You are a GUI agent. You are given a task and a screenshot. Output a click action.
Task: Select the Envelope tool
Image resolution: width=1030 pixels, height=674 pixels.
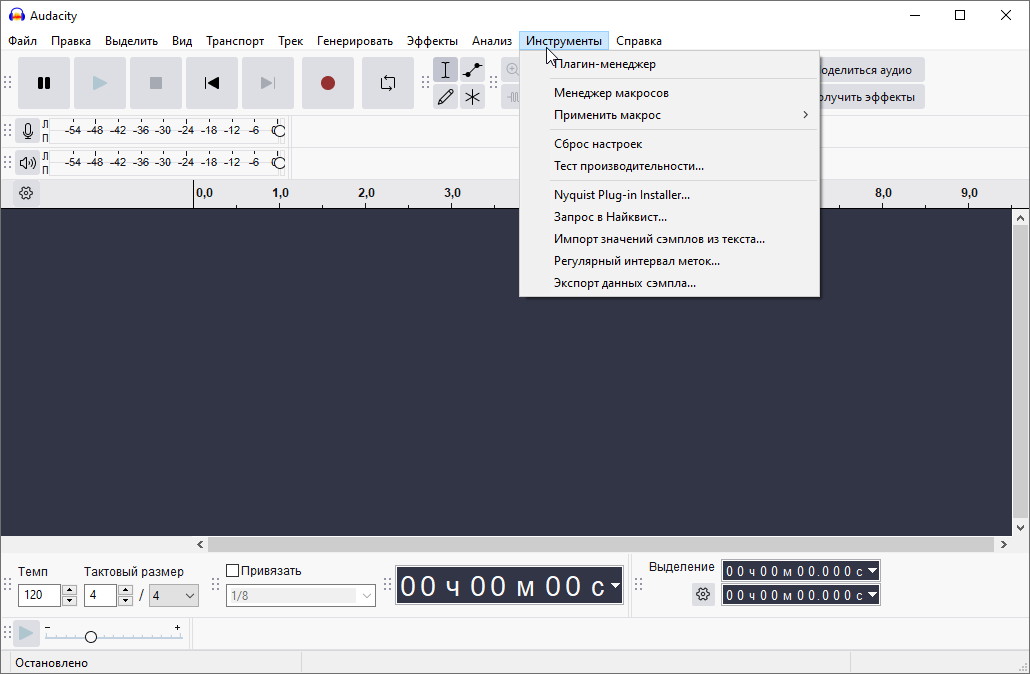(x=472, y=70)
